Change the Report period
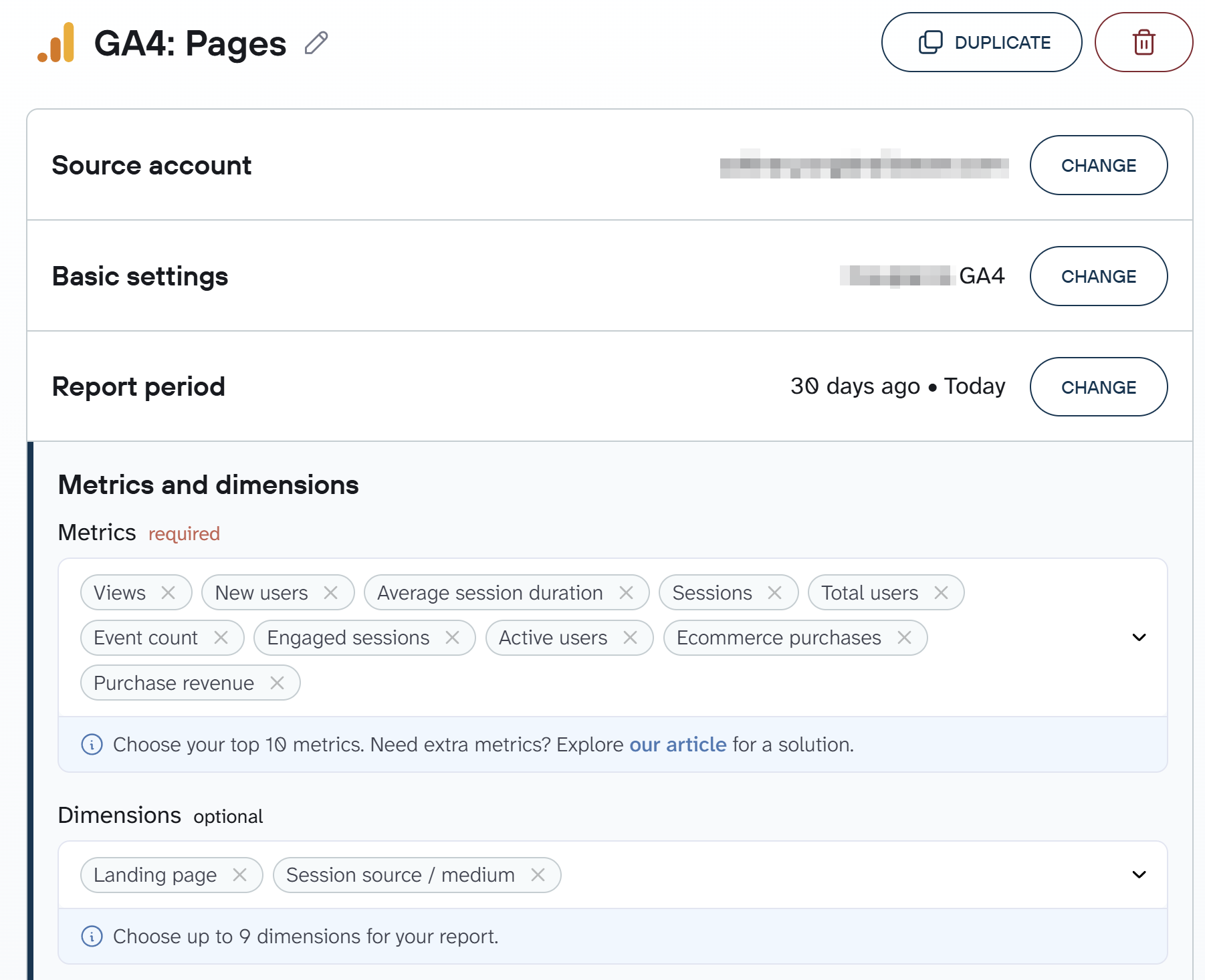 (x=1099, y=387)
